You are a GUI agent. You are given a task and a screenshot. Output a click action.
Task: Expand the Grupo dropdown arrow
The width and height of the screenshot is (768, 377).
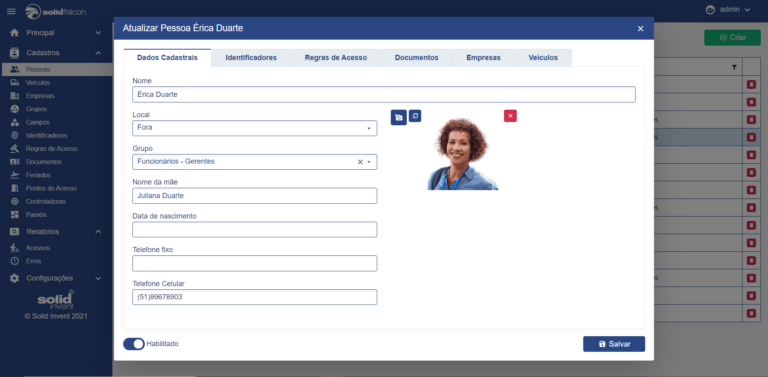pos(369,162)
